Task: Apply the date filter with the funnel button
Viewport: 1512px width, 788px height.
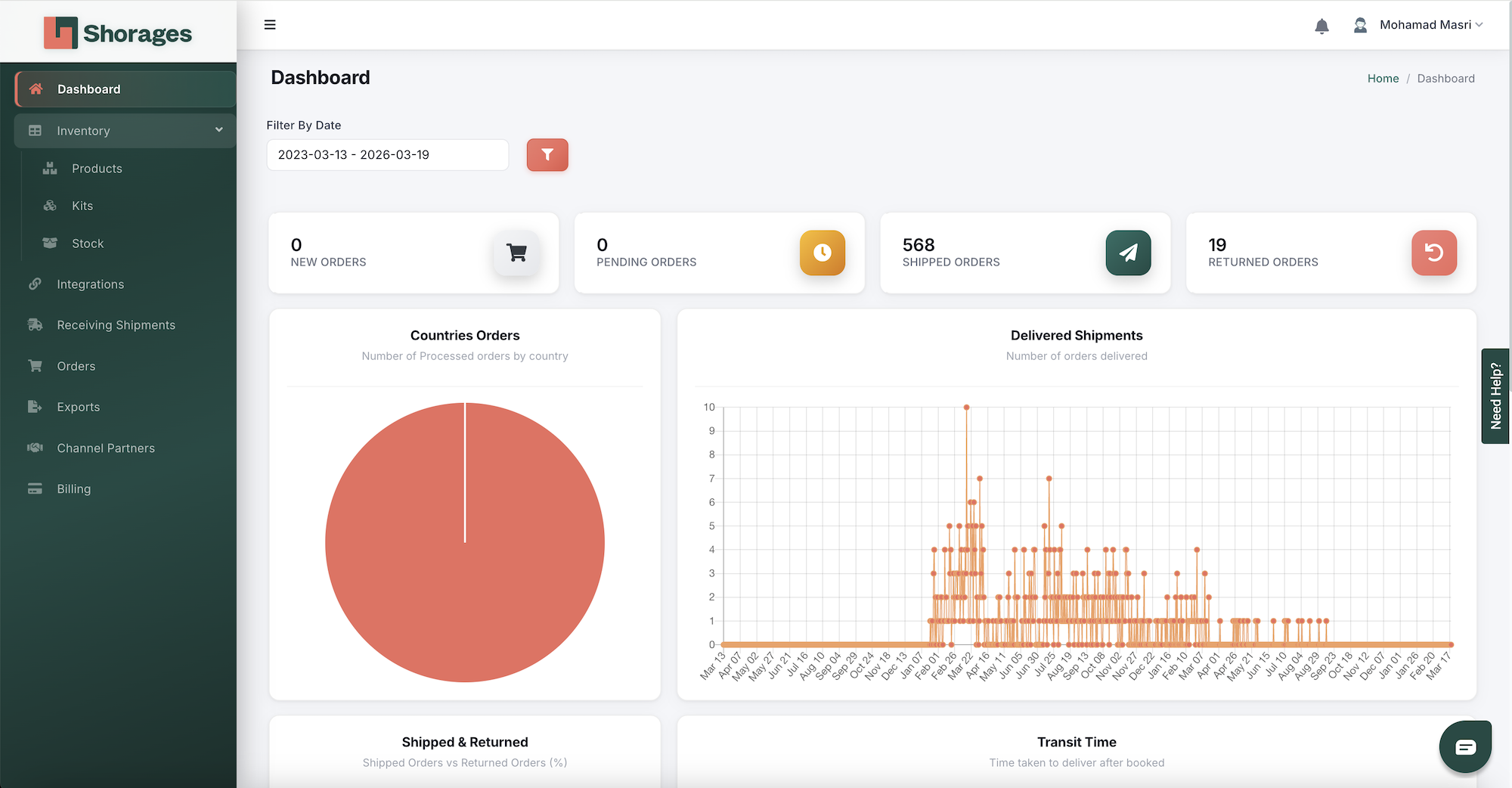Action: (x=547, y=154)
